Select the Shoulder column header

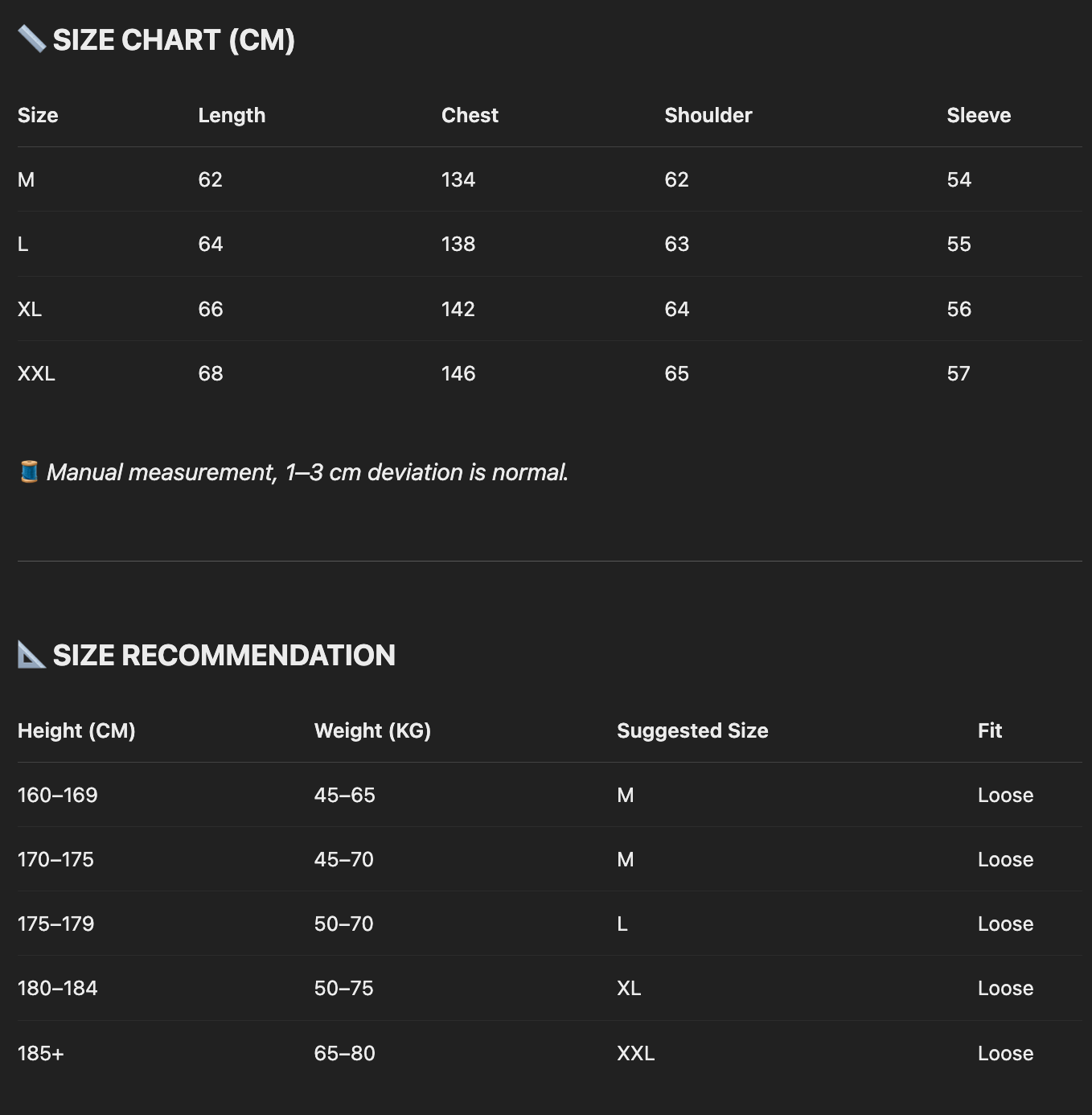click(x=708, y=115)
